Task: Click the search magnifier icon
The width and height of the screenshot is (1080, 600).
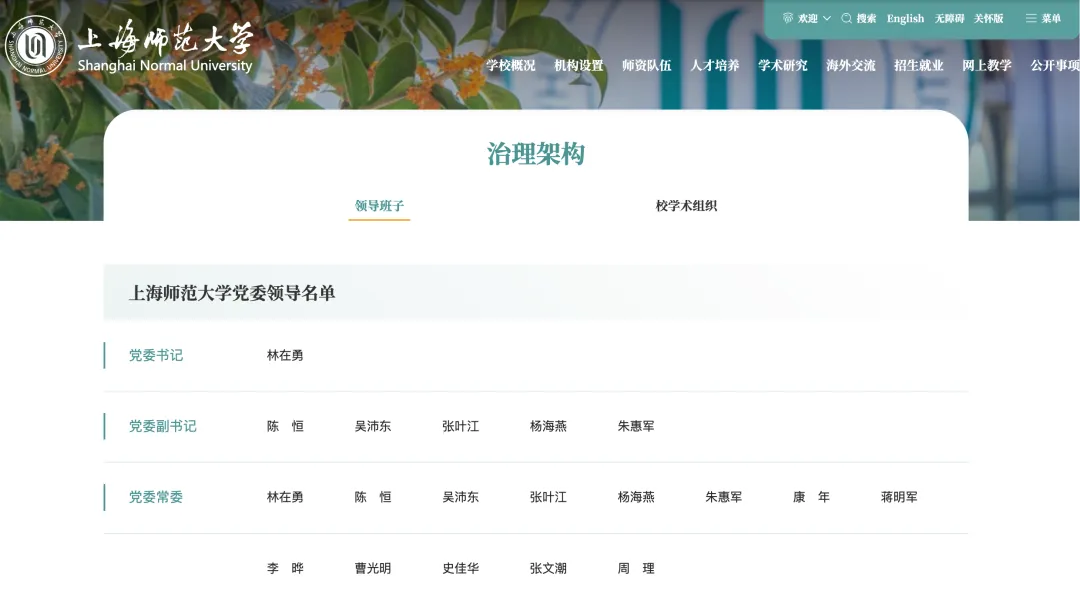Action: pos(847,18)
